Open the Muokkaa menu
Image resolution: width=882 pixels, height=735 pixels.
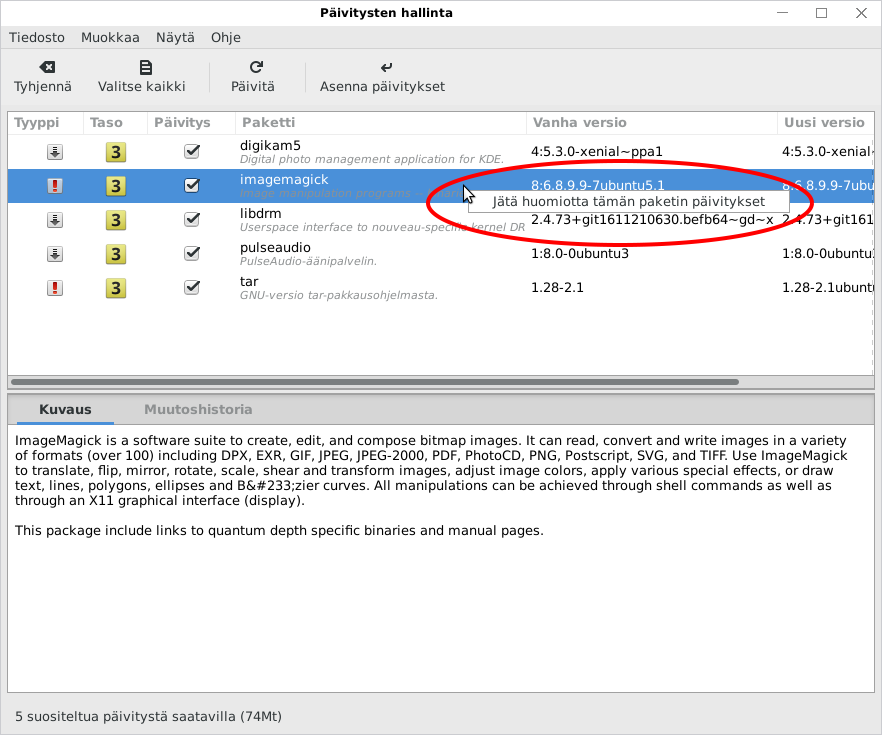(110, 38)
